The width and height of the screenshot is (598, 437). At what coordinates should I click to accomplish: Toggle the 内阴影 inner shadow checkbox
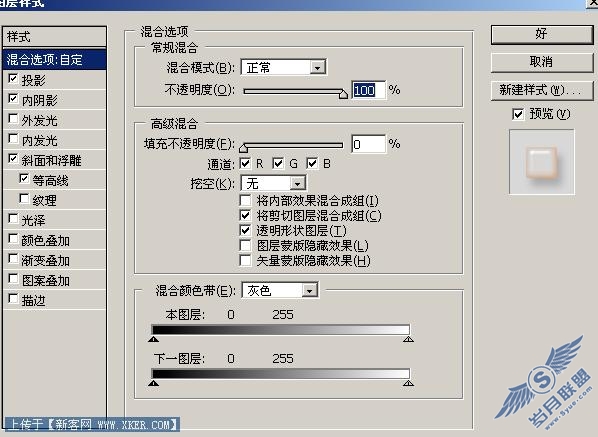point(13,99)
